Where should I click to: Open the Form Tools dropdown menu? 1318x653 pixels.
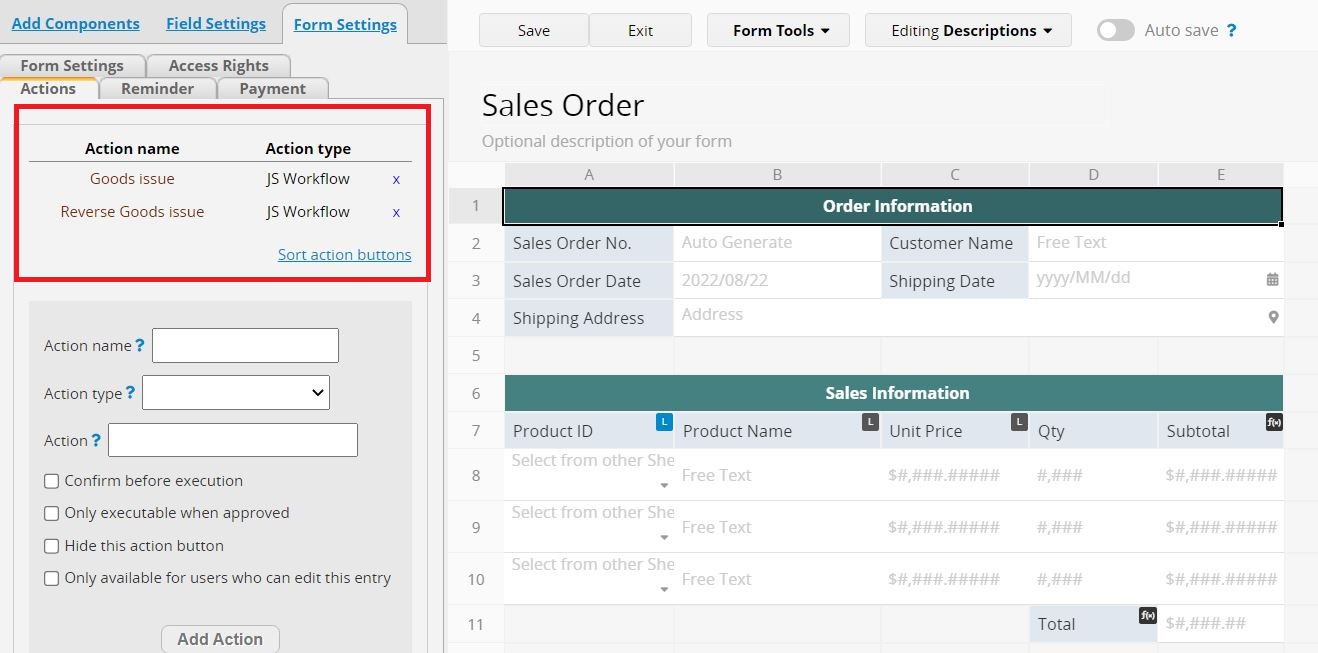coord(778,30)
